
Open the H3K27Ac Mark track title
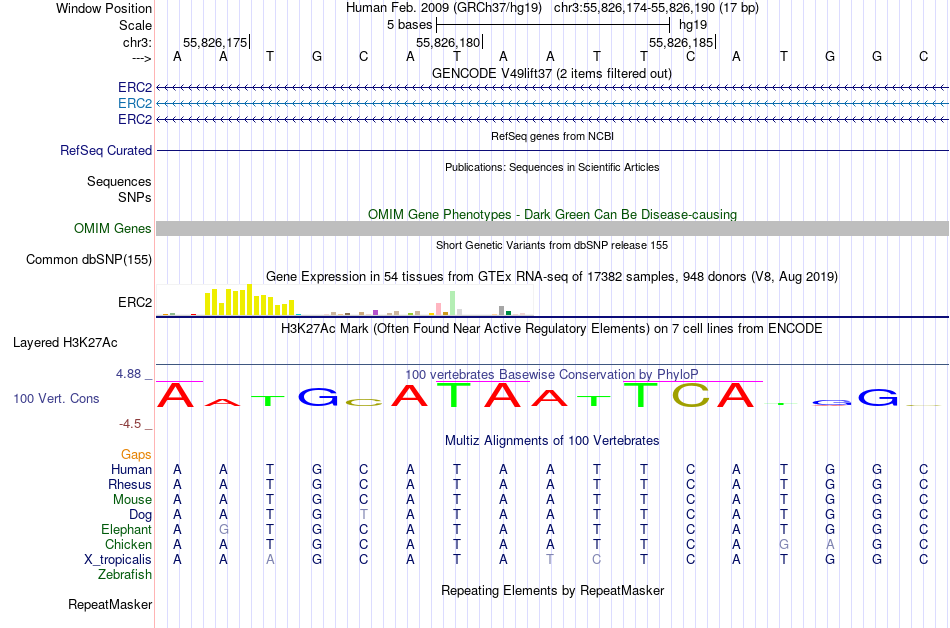click(552, 329)
